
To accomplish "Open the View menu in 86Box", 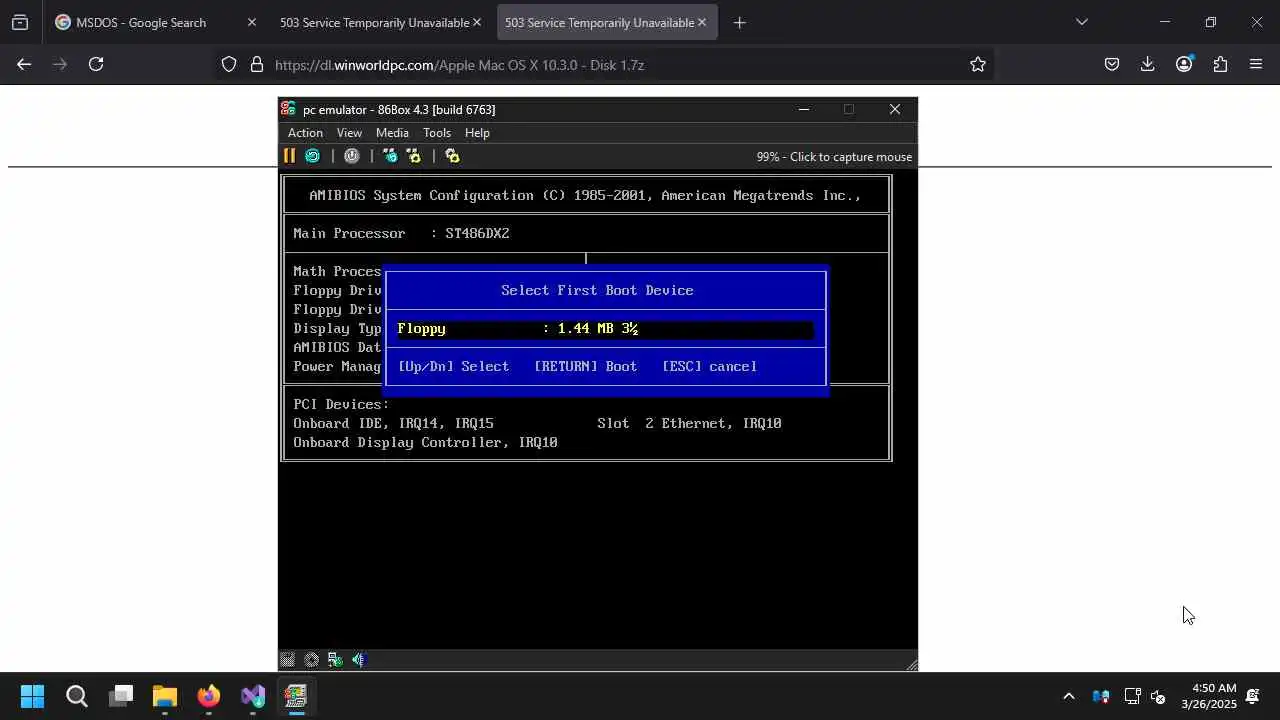I will coord(349,133).
